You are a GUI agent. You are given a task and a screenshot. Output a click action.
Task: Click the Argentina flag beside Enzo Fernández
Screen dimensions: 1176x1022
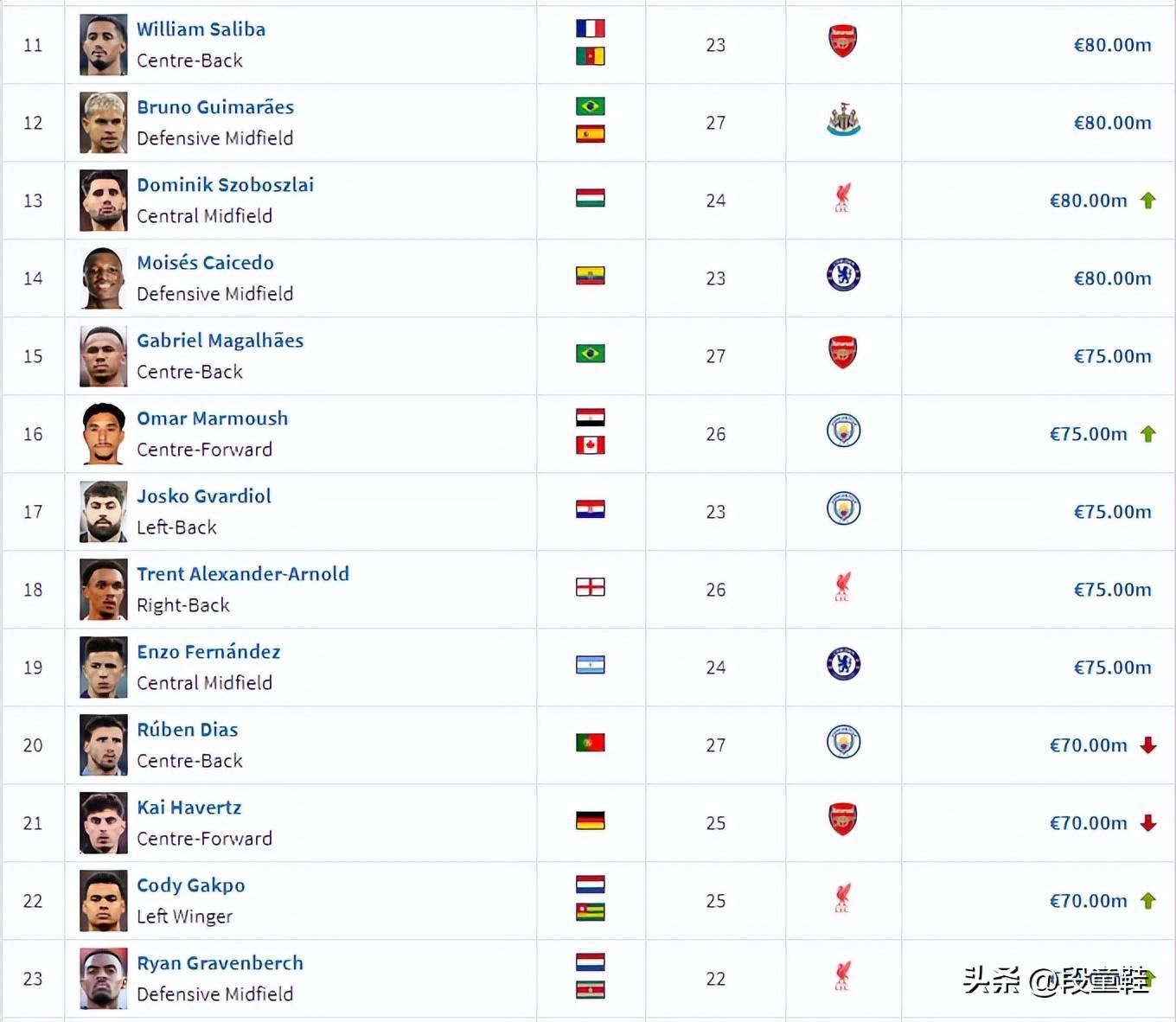point(591,665)
